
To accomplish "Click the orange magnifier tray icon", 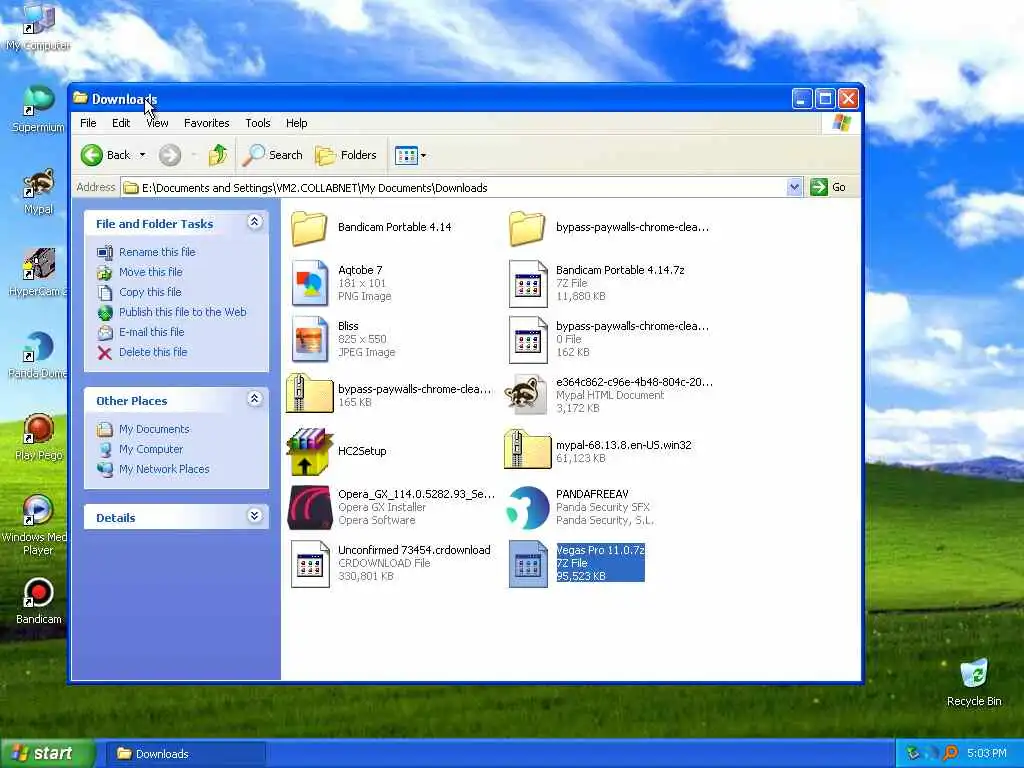I will coord(951,754).
